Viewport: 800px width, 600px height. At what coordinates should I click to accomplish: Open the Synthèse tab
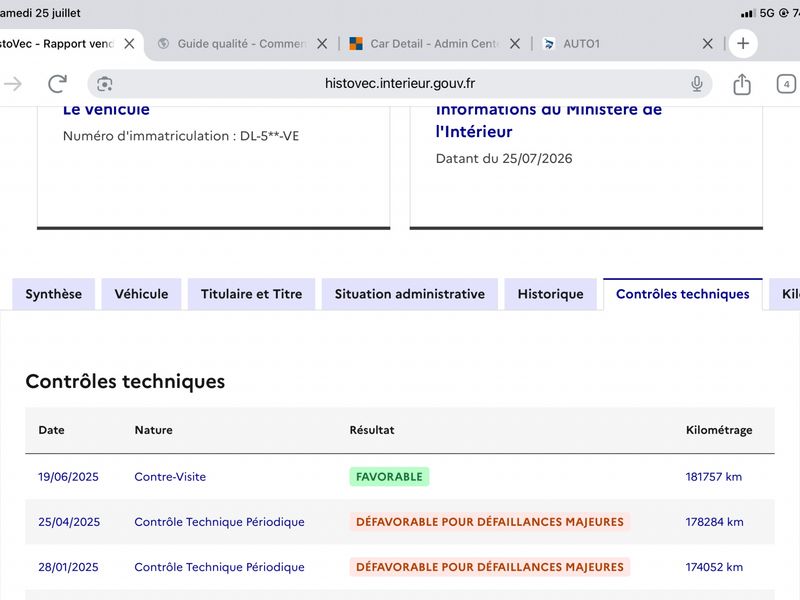54,294
